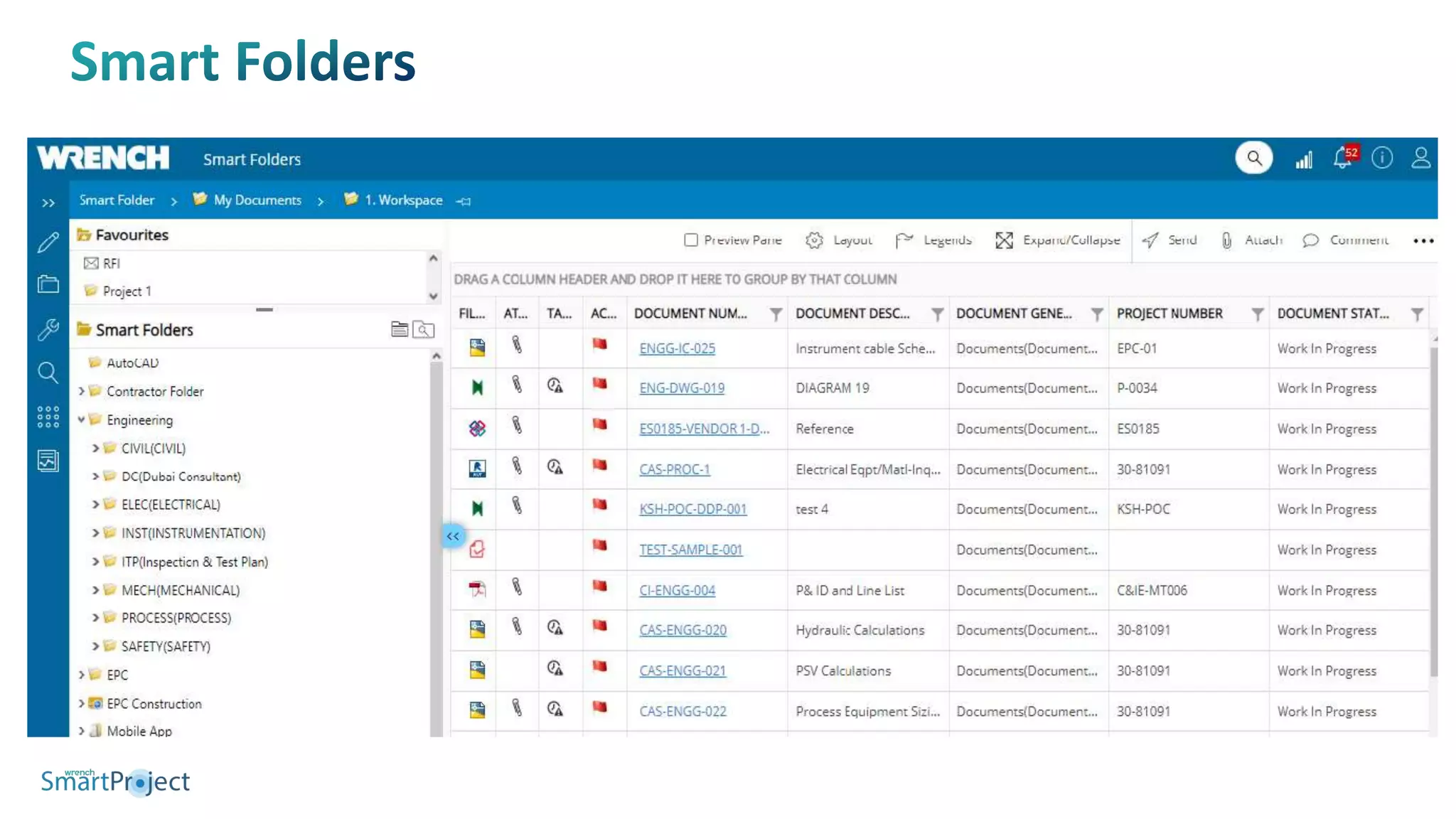Click the wrench tools icon in sidebar
The height and width of the screenshot is (819, 1456).
[x=48, y=329]
